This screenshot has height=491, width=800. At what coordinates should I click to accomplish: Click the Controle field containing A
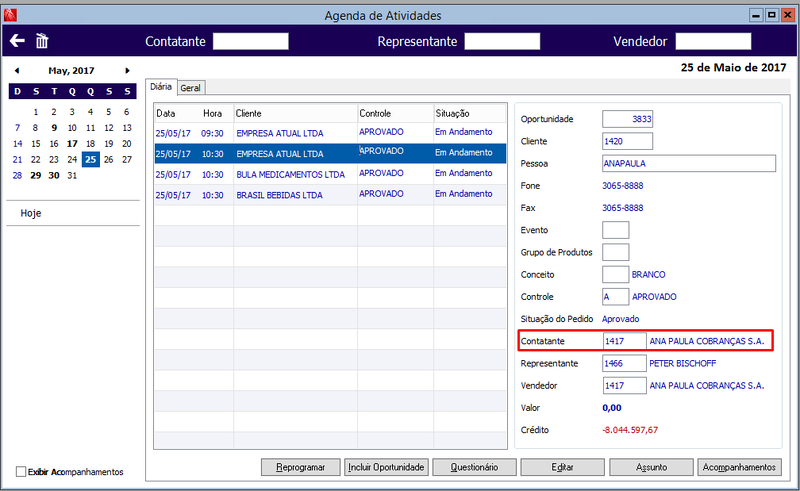(x=615, y=297)
